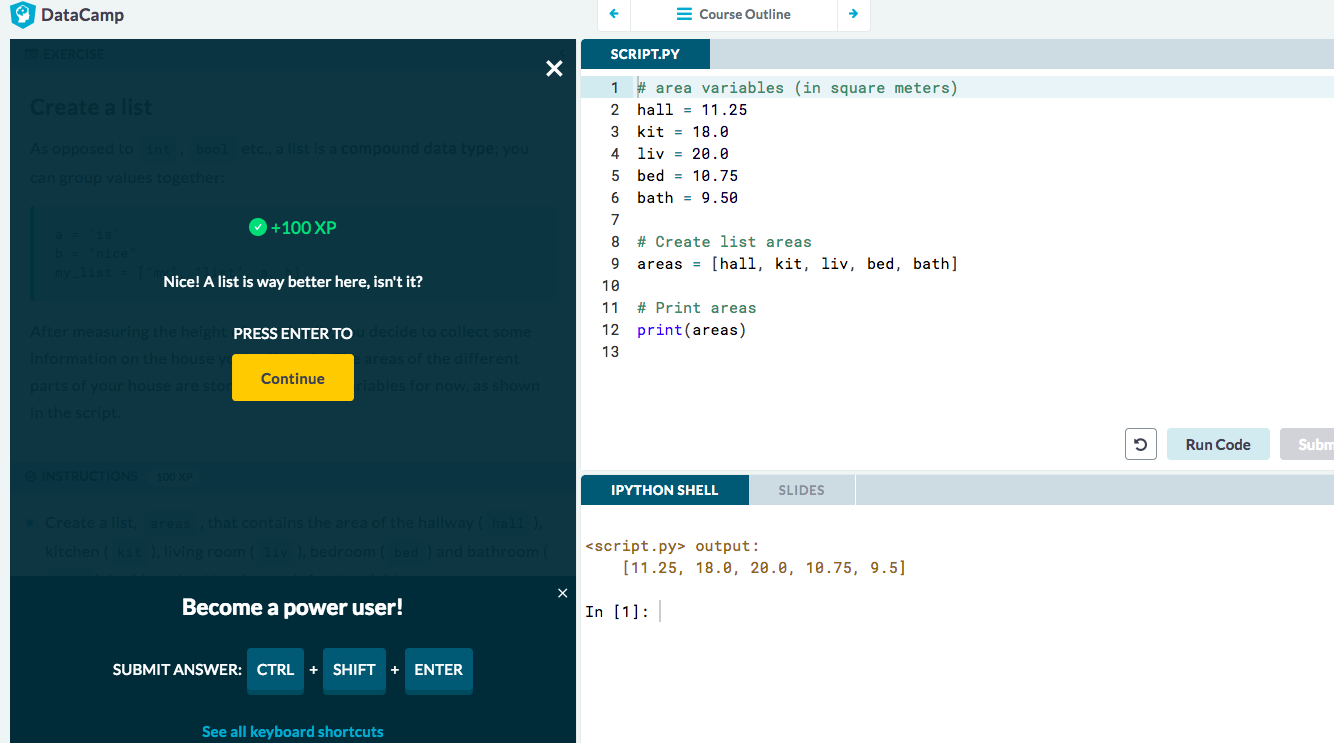Go to next exercise with right arrow
Viewport: 1334px width, 743px height.
[x=853, y=14]
